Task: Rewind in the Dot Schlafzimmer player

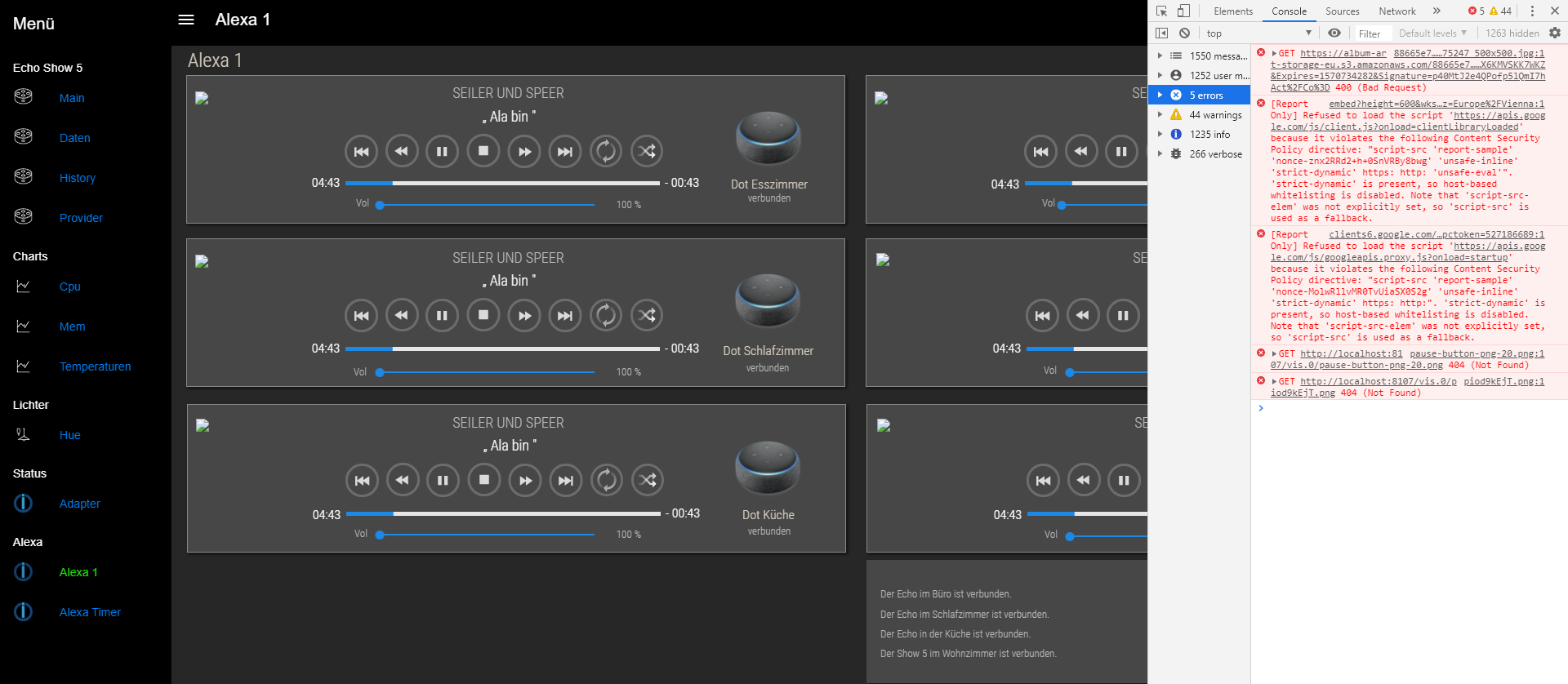Action: pyautogui.click(x=402, y=315)
